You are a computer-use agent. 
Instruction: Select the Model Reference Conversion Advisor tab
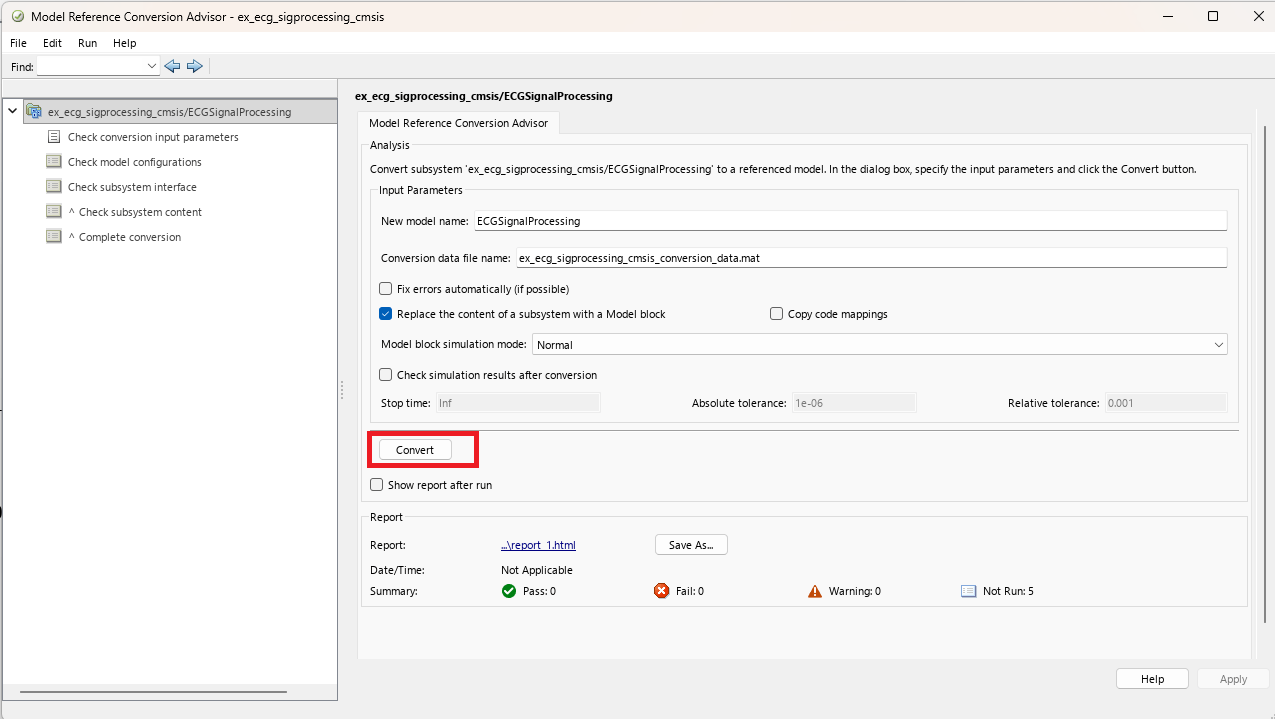pos(458,123)
